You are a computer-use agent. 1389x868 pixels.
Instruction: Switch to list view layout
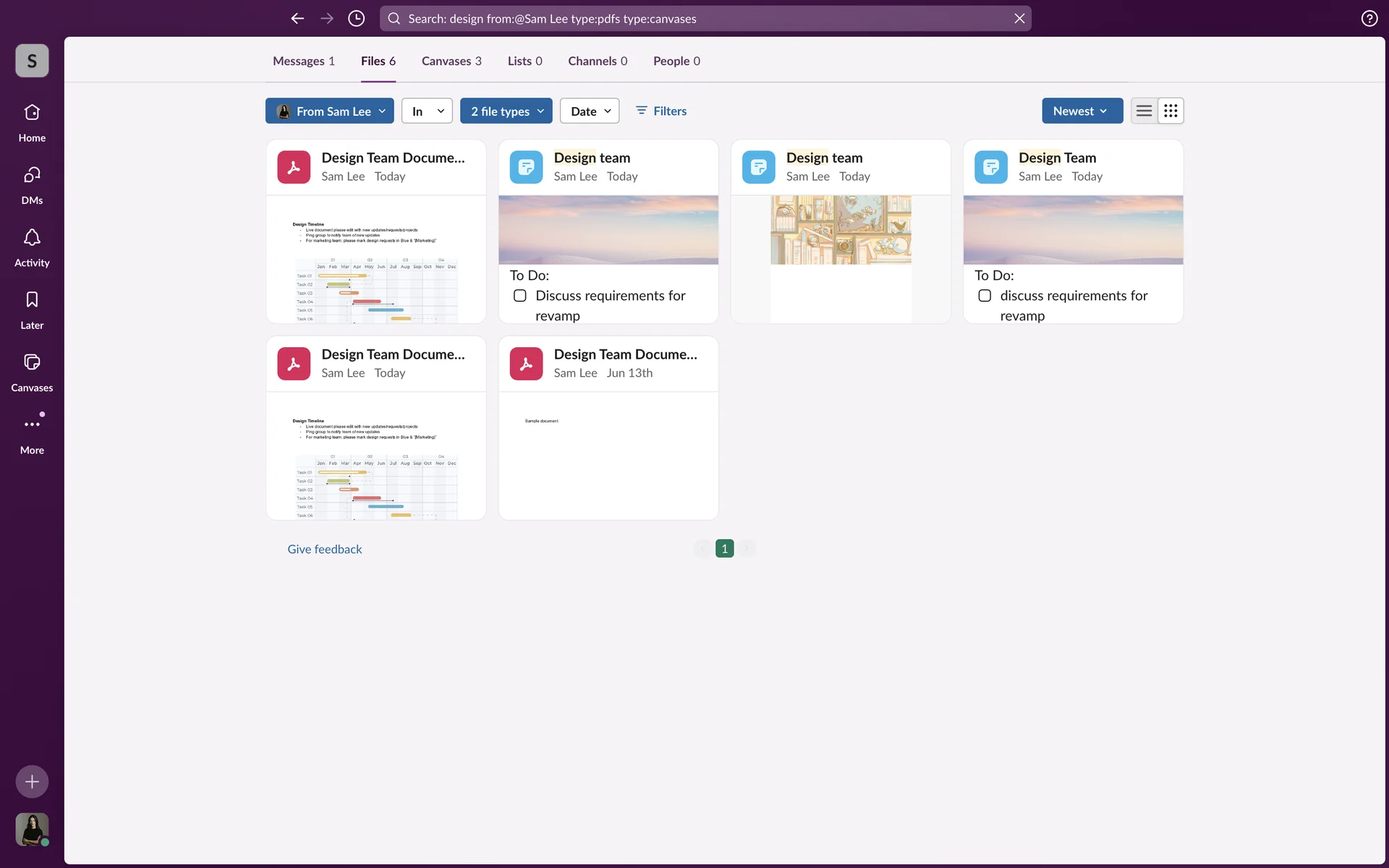click(1144, 111)
